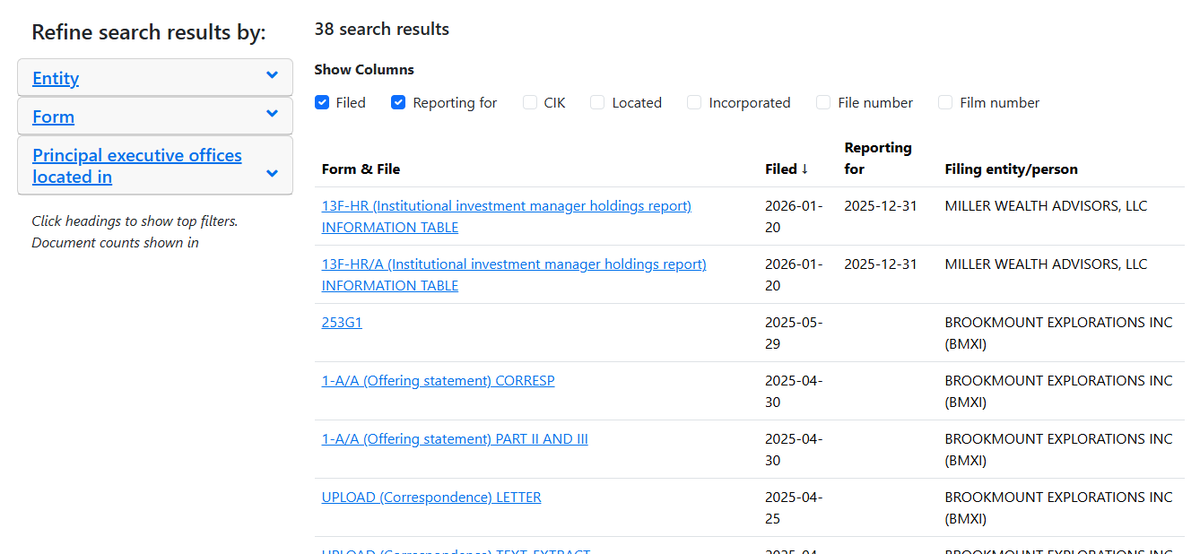1200x554 pixels.
Task: Click Reporting for date in 13F-HR row
Action: pyautogui.click(x=880, y=206)
